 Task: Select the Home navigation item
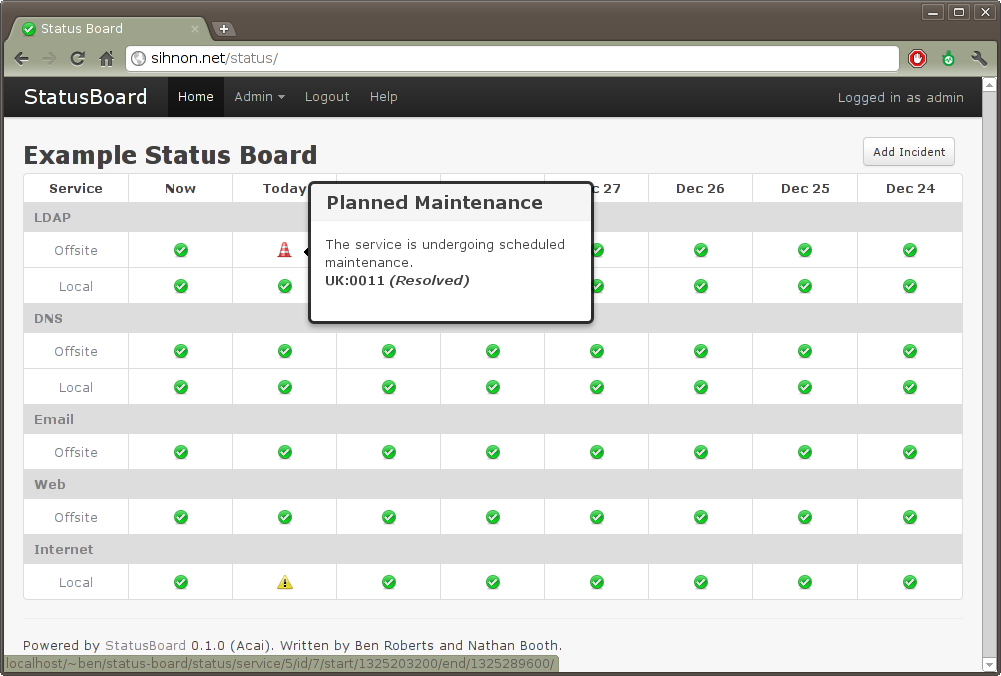[196, 97]
